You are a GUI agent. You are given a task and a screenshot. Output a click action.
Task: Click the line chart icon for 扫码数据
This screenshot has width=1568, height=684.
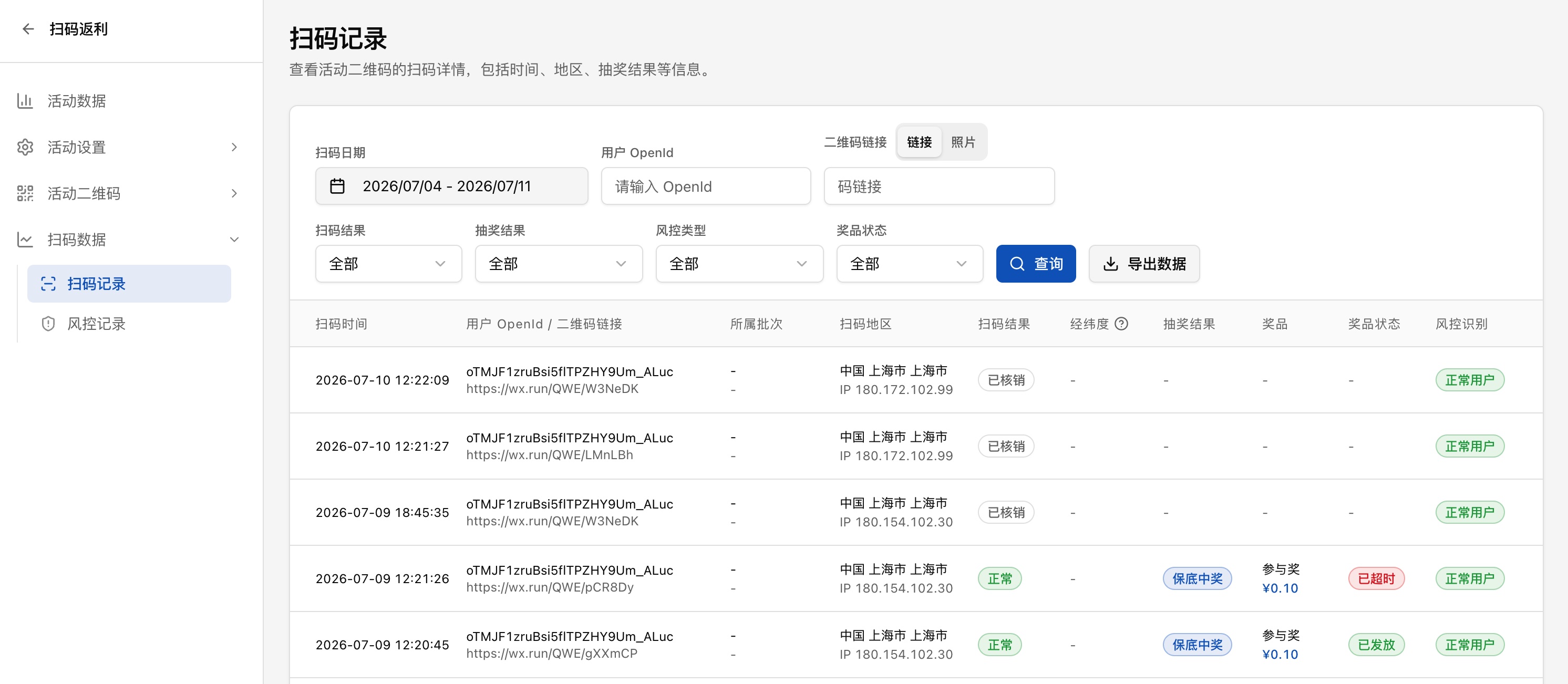(x=25, y=239)
